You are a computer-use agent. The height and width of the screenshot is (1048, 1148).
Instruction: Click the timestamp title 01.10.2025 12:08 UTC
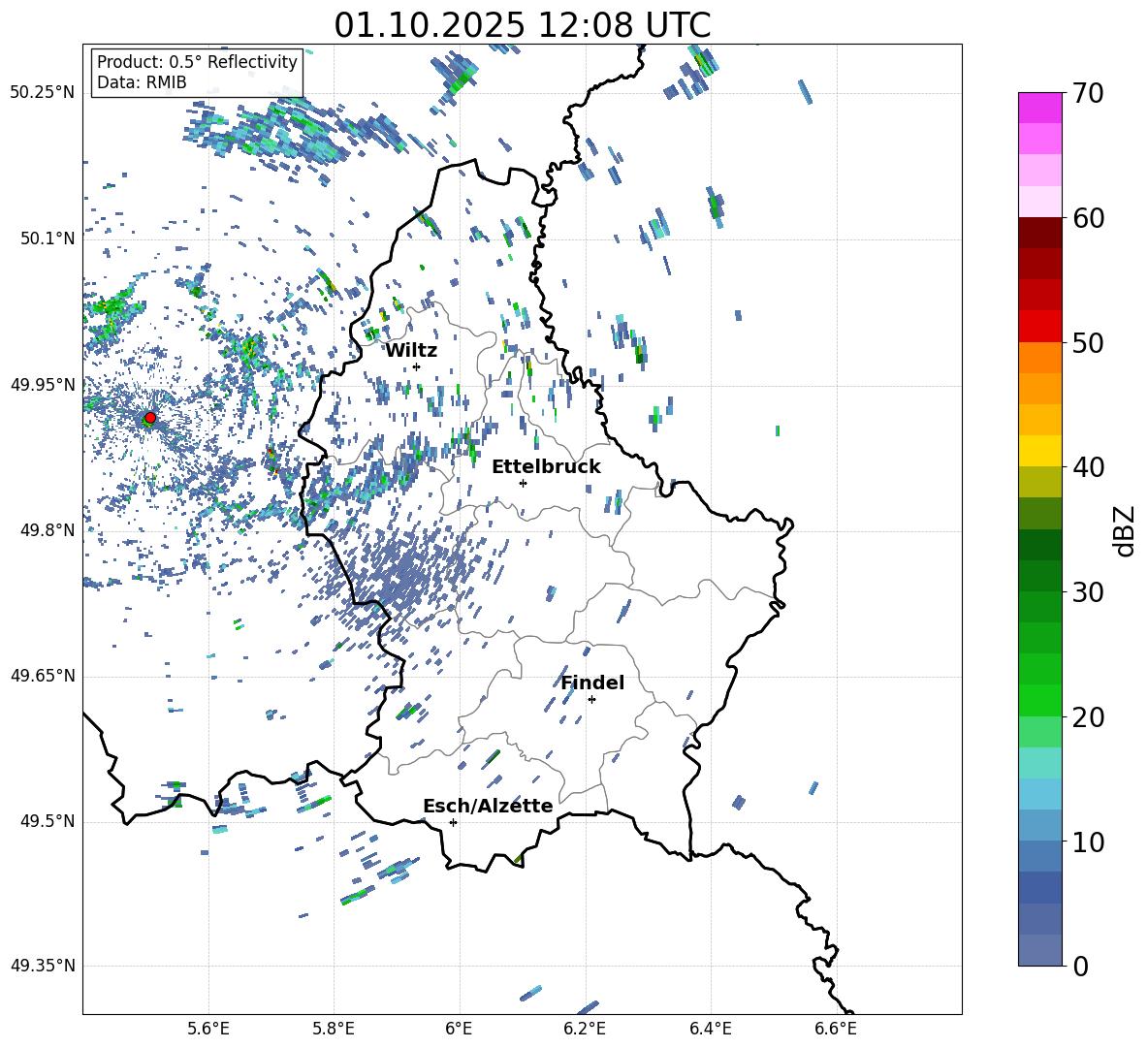522,25
